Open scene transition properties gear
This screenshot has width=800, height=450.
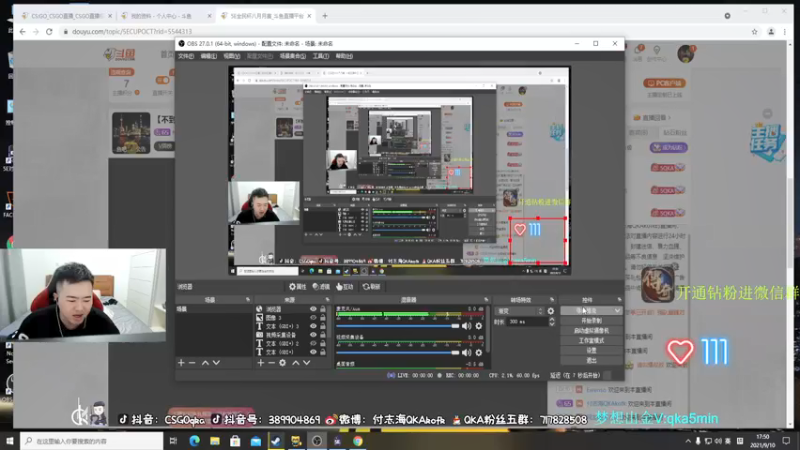551,311
